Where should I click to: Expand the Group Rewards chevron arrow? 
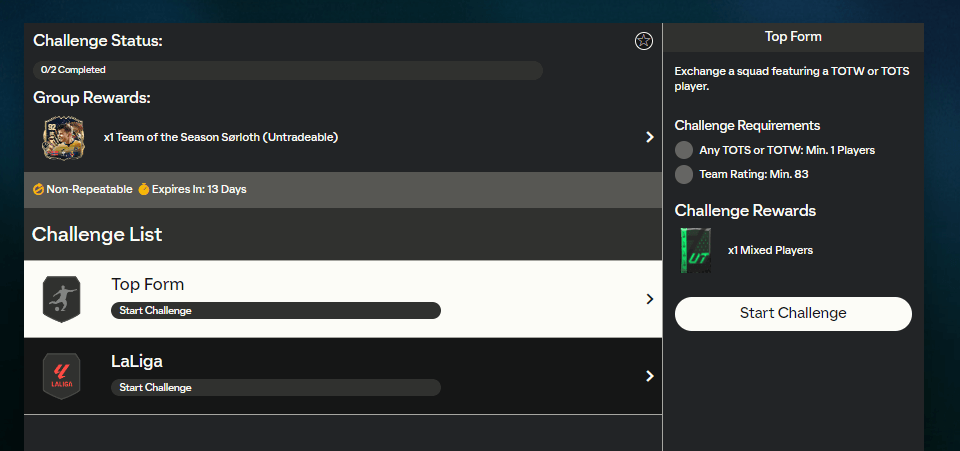click(x=649, y=137)
